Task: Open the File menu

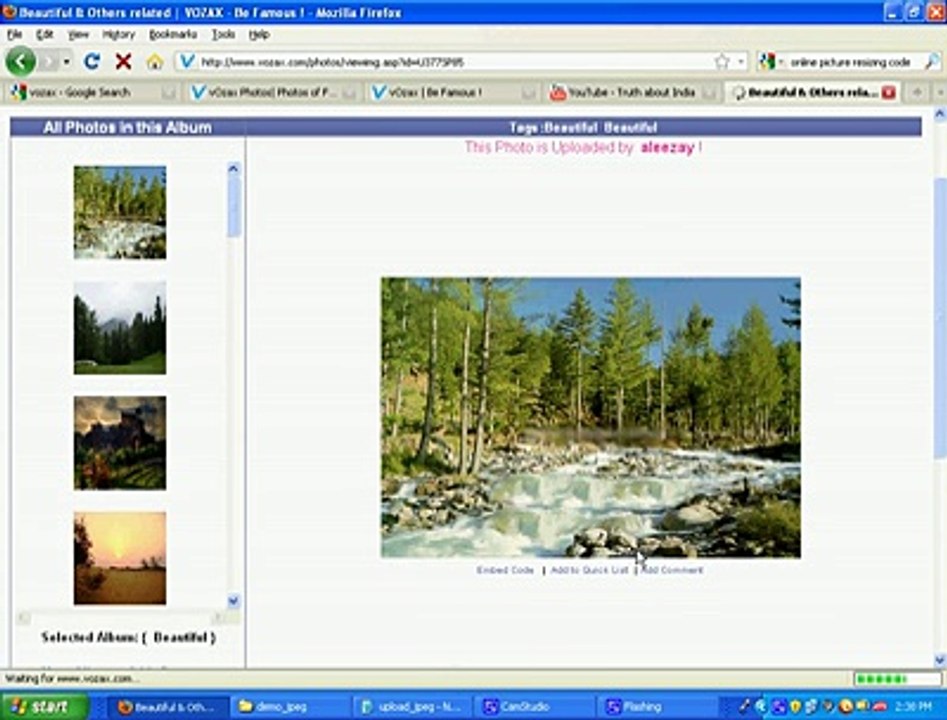Action: click(x=14, y=34)
